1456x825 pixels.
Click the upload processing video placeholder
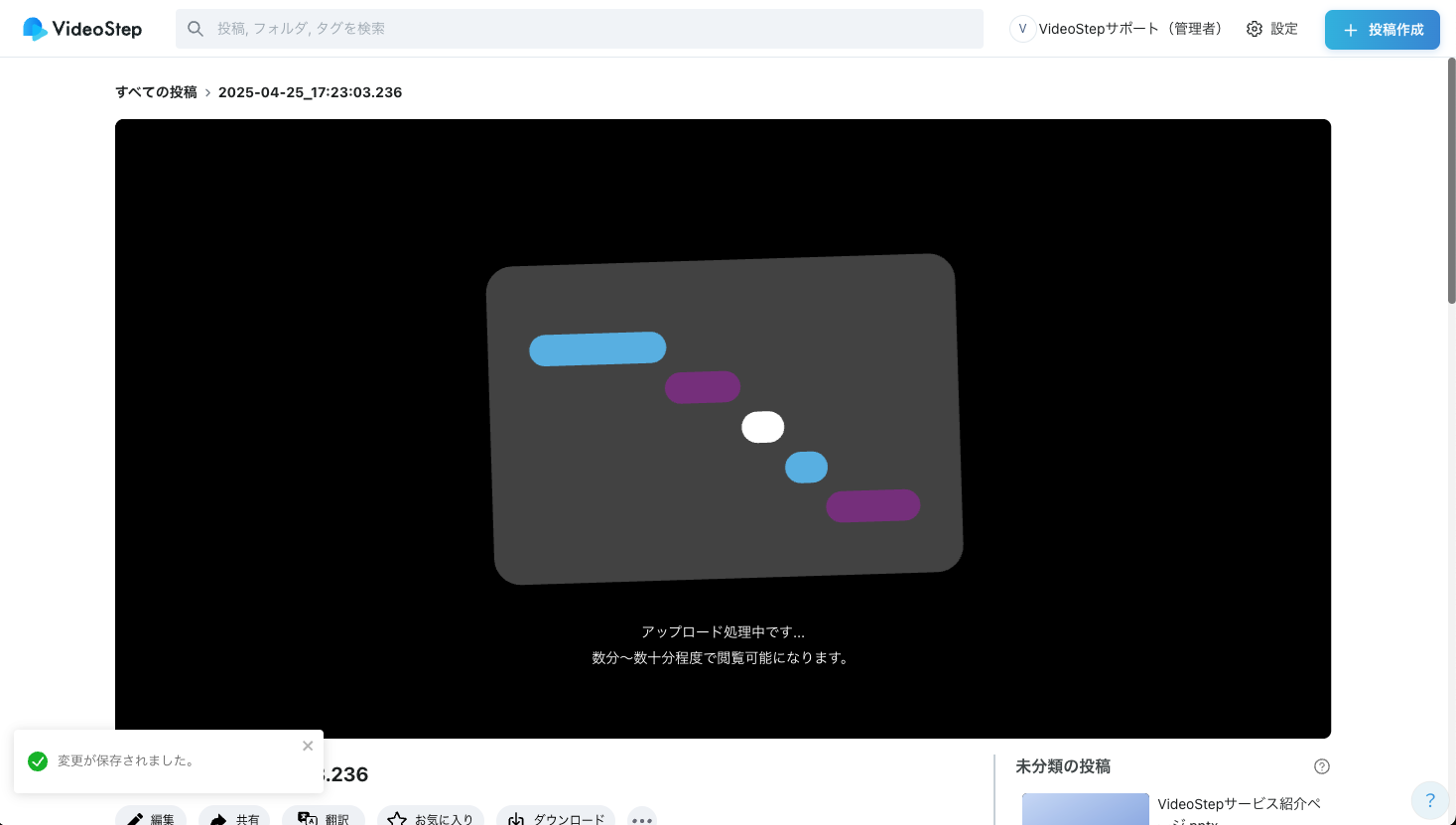click(x=723, y=428)
